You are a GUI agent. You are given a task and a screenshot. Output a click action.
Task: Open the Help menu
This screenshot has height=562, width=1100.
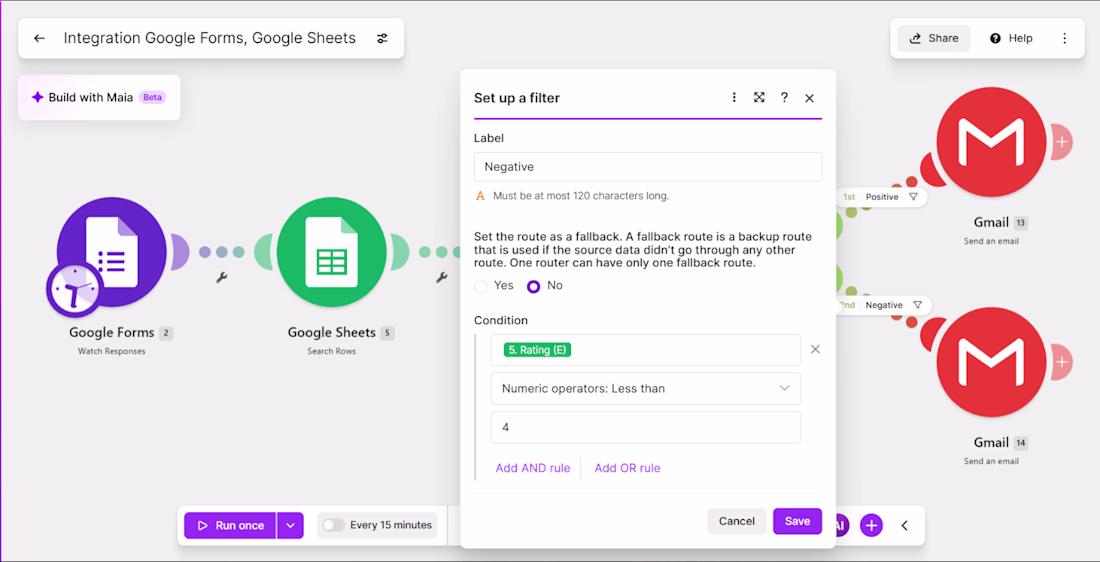pos(1012,39)
